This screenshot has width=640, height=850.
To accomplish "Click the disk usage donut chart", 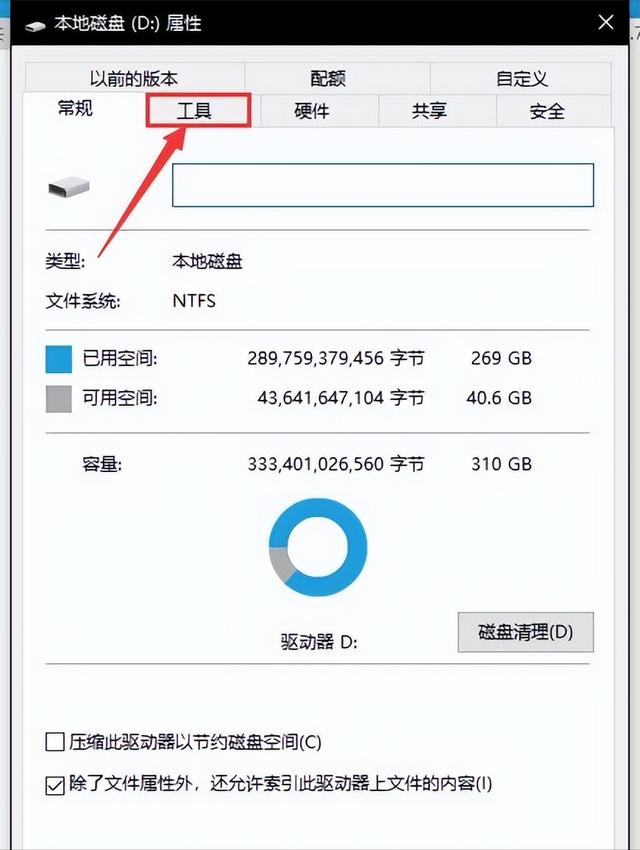I will pyautogui.click(x=318, y=547).
